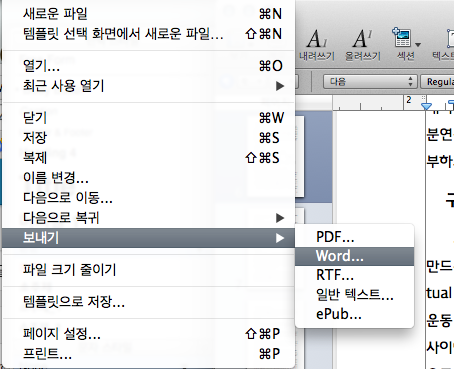The height and width of the screenshot is (369, 454).
Task: Export document as RTF...
Action: (354, 275)
